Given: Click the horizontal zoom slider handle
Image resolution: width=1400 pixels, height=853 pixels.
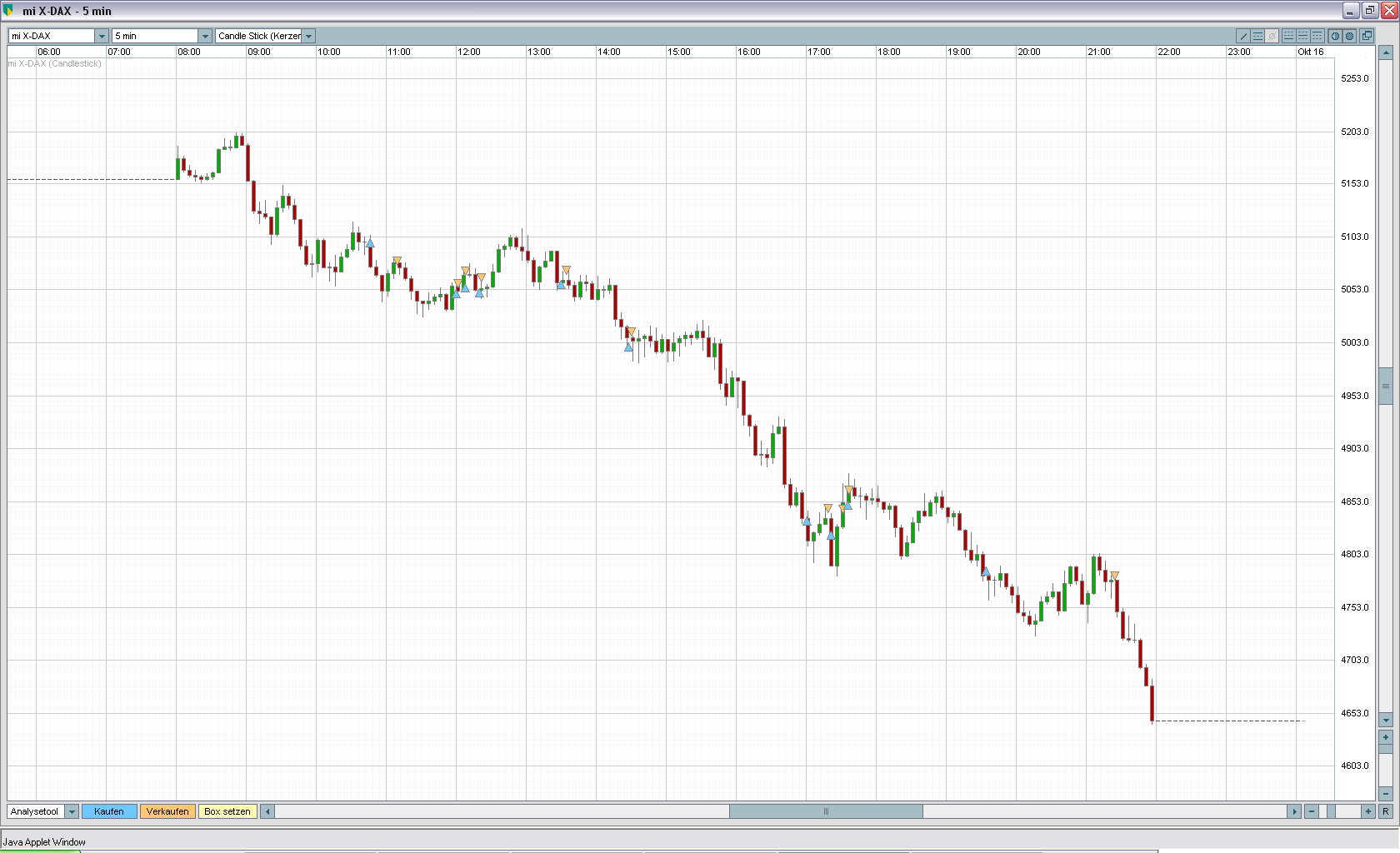Looking at the screenshot, I should pyautogui.click(x=1332, y=811).
